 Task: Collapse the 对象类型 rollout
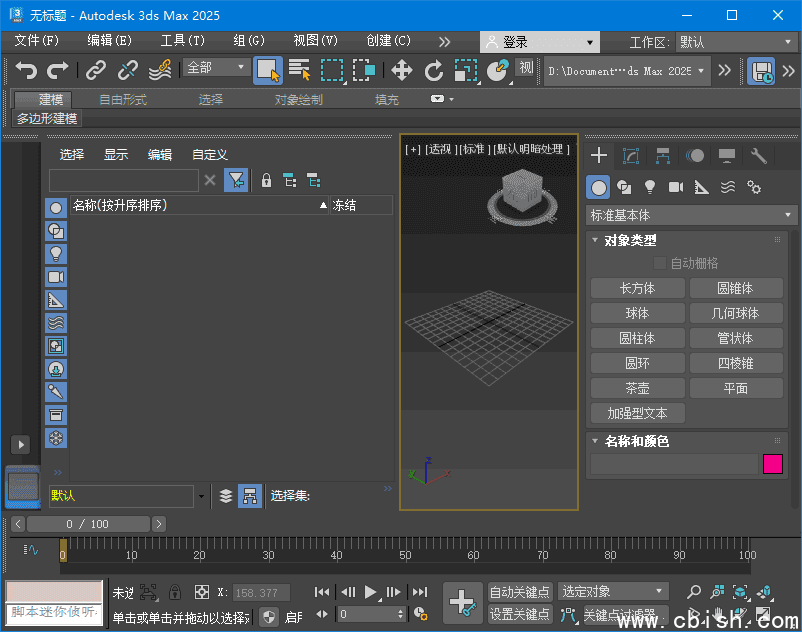597,240
